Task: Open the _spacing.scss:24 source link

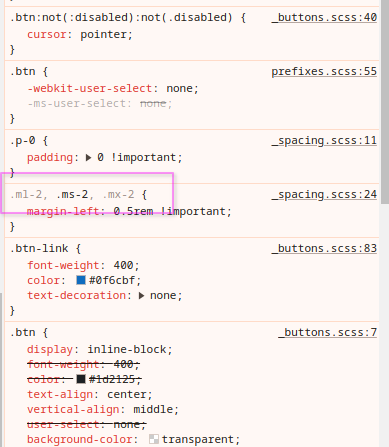Action: coord(324,194)
